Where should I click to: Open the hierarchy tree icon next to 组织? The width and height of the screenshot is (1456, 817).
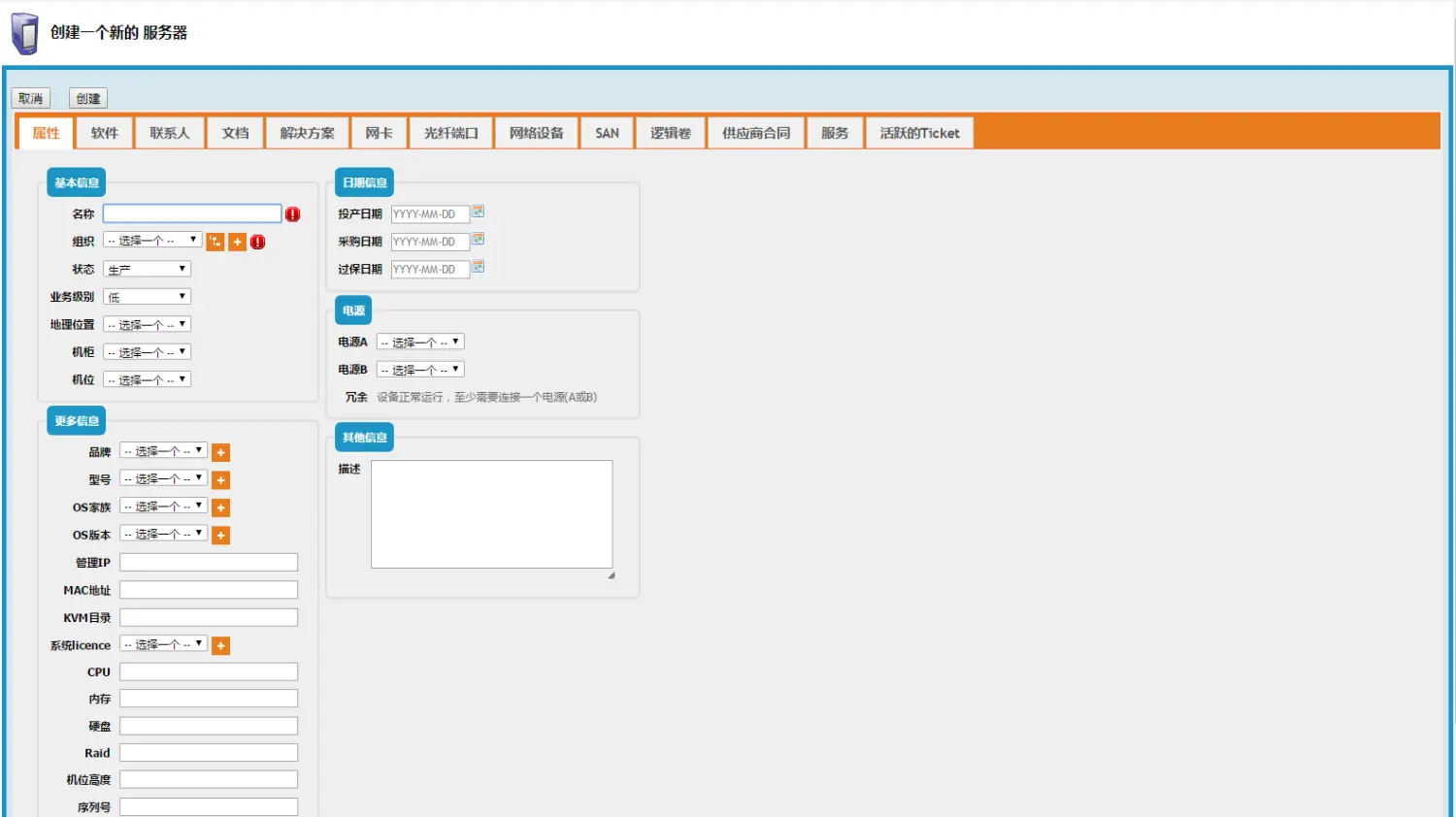tap(215, 242)
